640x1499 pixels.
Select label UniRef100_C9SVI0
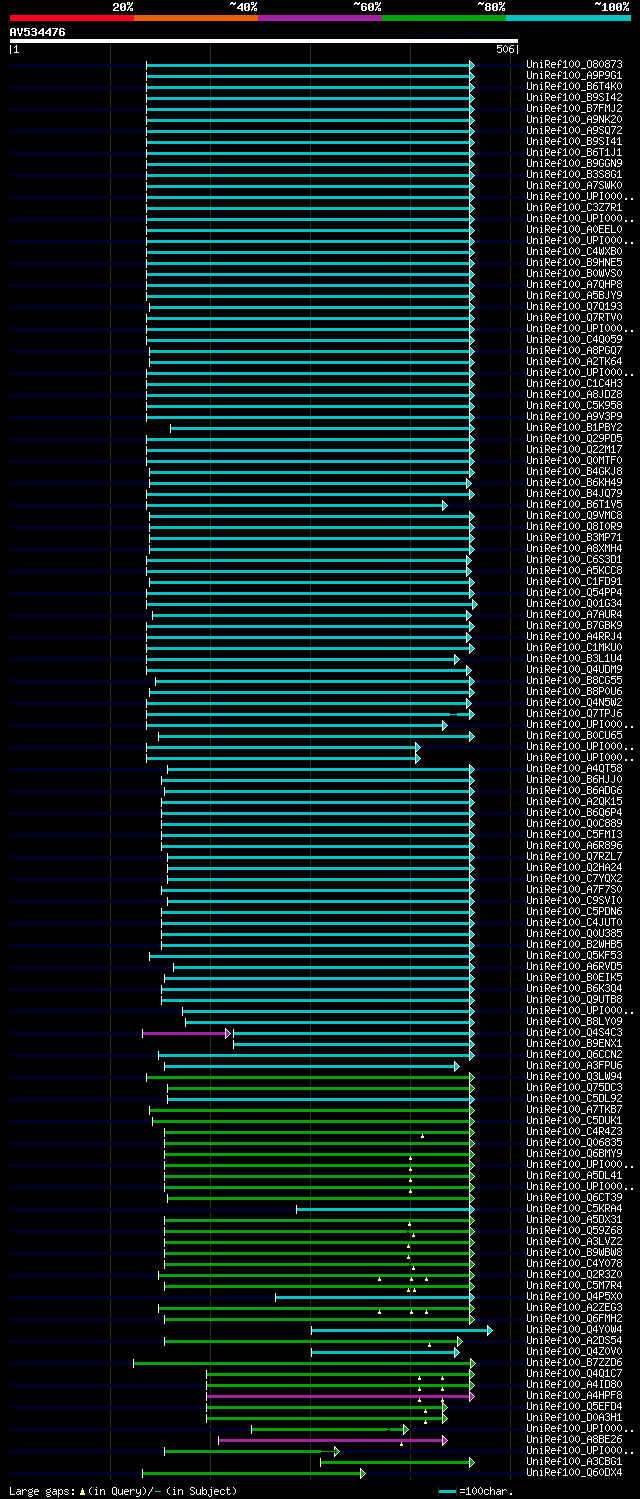coord(574,901)
